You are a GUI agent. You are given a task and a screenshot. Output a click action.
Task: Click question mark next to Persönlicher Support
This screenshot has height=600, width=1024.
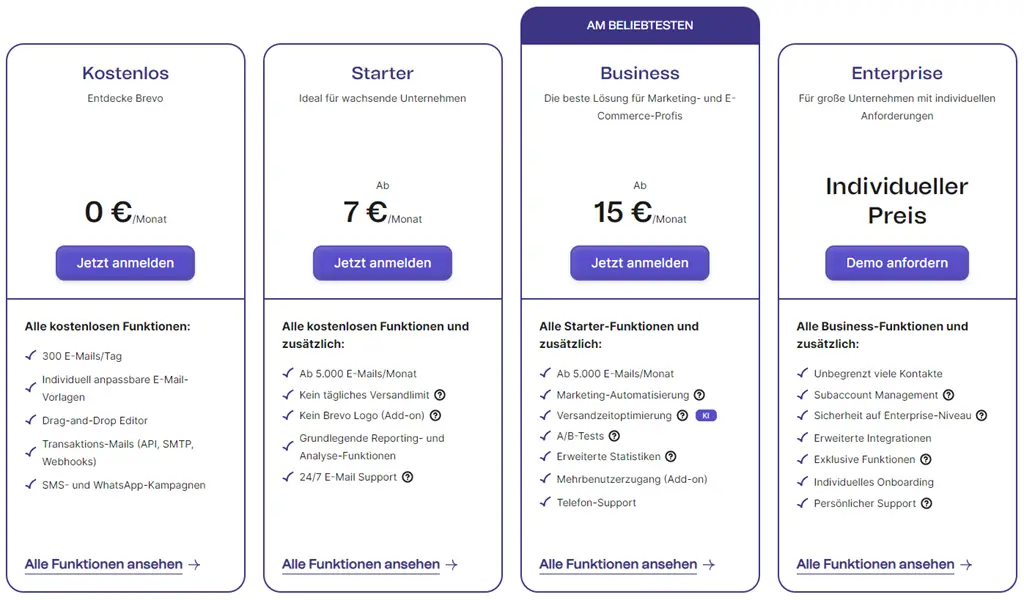pos(927,503)
